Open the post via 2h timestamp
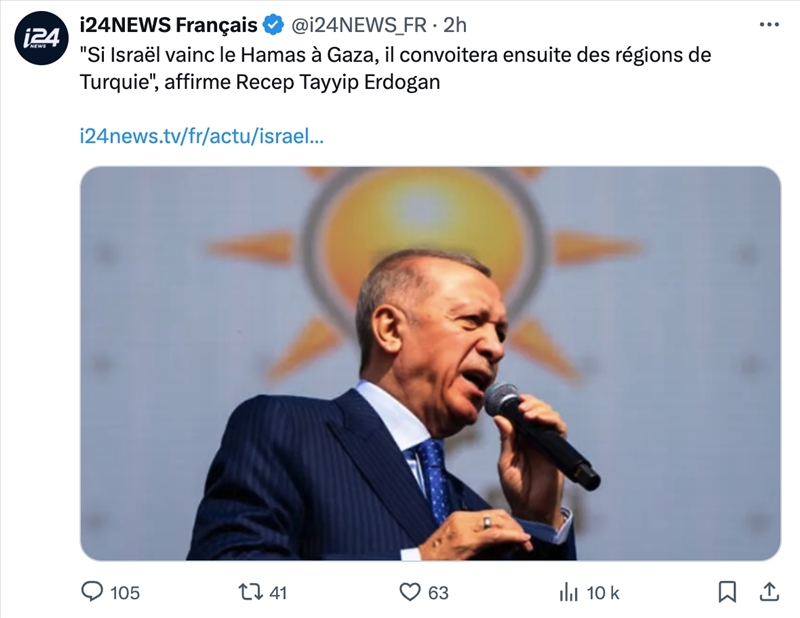Viewport: 800px width, 618px height. coord(454,25)
